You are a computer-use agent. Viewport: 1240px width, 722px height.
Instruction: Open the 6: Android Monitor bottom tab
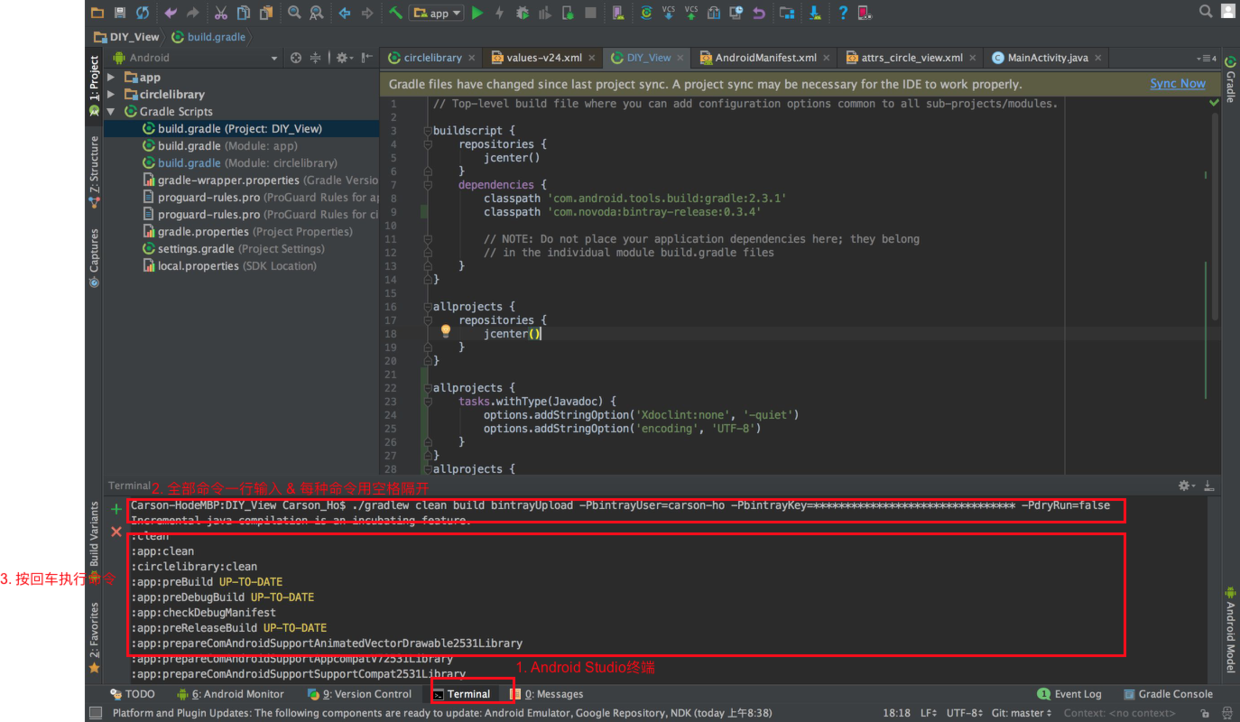(x=231, y=694)
